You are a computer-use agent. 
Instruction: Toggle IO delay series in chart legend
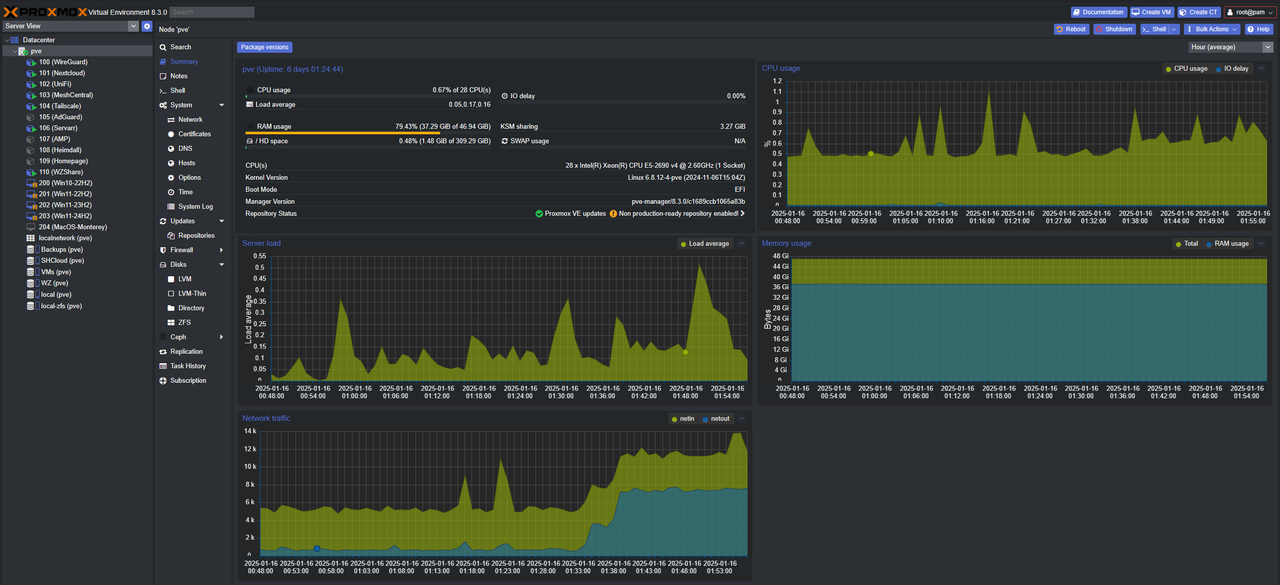click(x=1232, y=69)
